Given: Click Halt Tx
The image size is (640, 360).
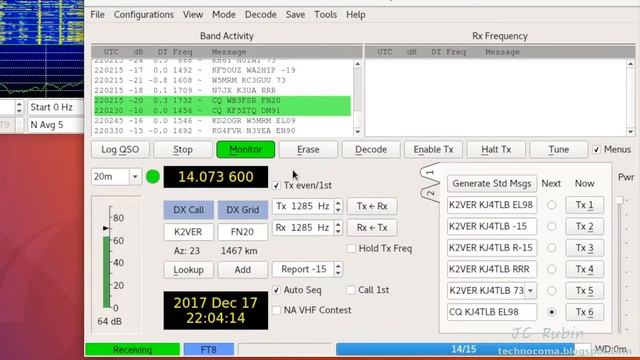Looking at the screenshot, I should (x=496, y=149).
